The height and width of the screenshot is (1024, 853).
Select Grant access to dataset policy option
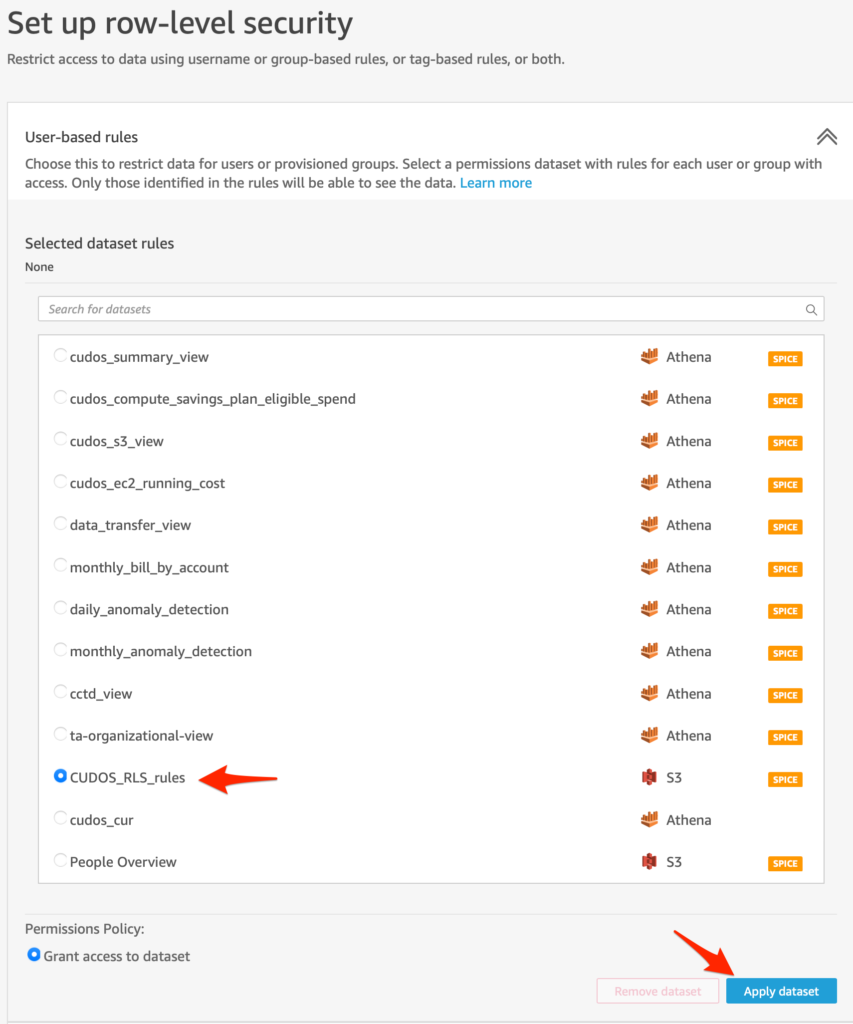[x=34, y=955]
